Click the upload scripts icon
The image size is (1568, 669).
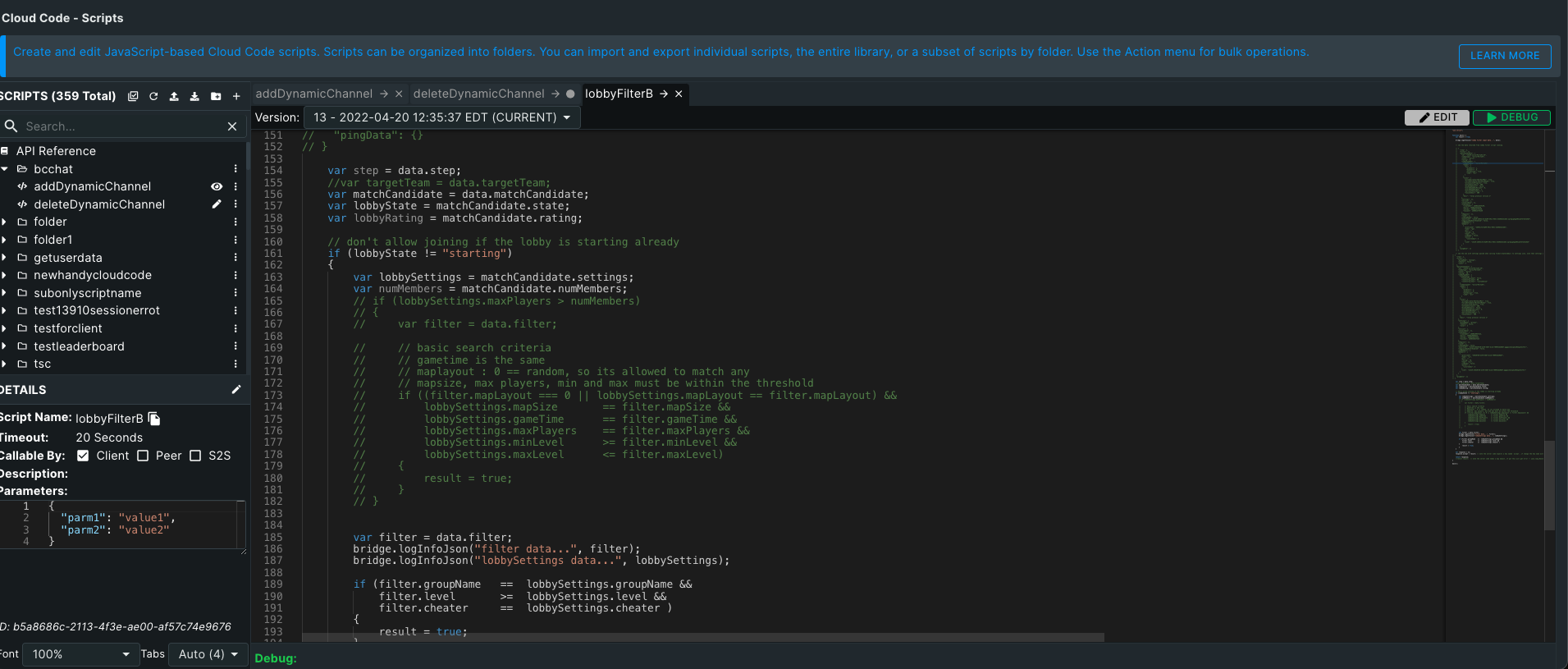click(x=174, y=96)
